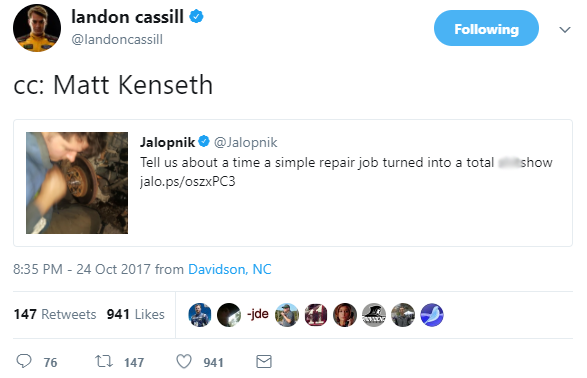This screenshot has height=378, width=587.
Task: Send tweet via envelope message icon
Action: tap(264, 362)
